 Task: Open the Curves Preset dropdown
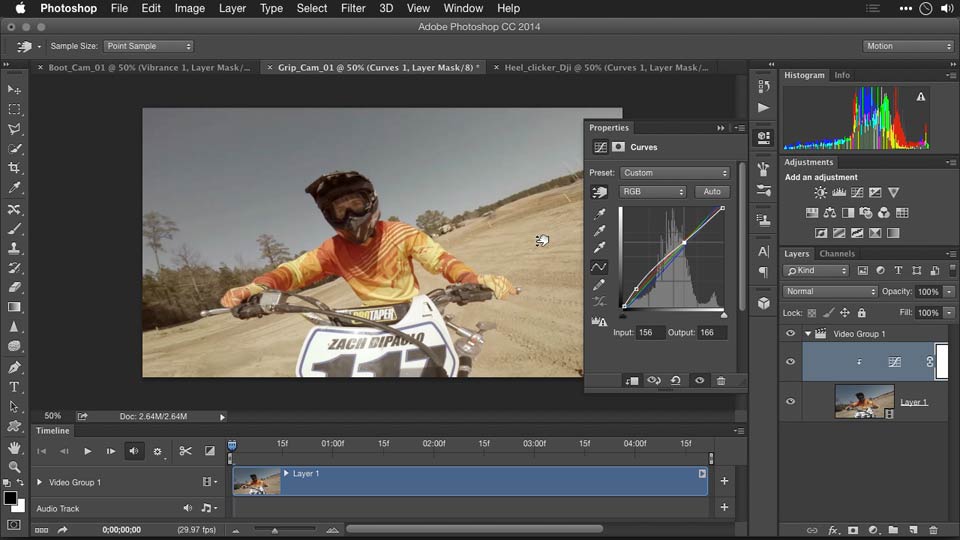click(675, 173)
